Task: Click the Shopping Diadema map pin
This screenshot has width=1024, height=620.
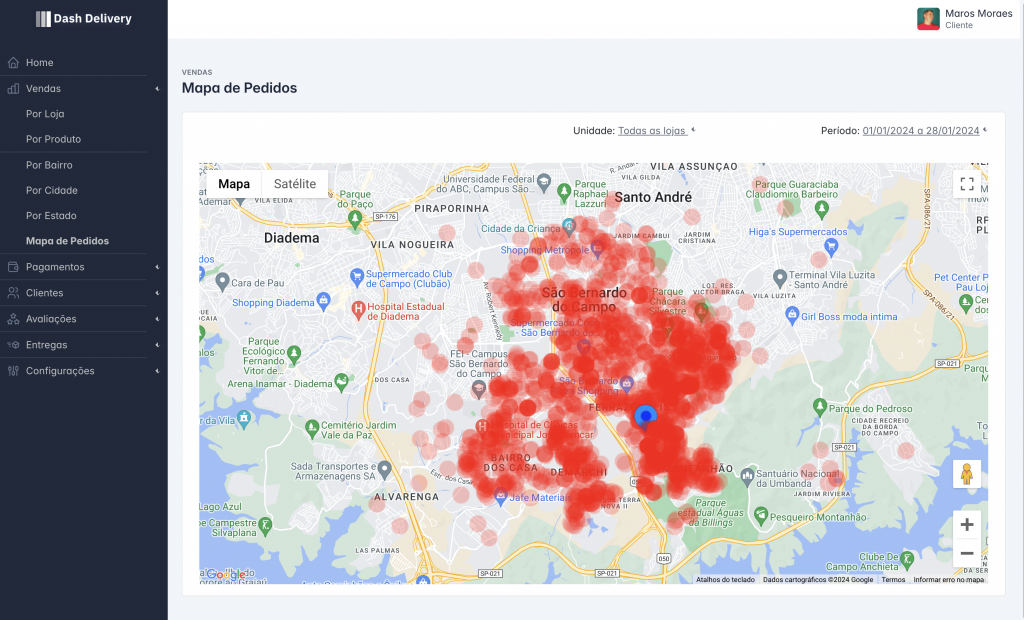Action: pos(323,301)
